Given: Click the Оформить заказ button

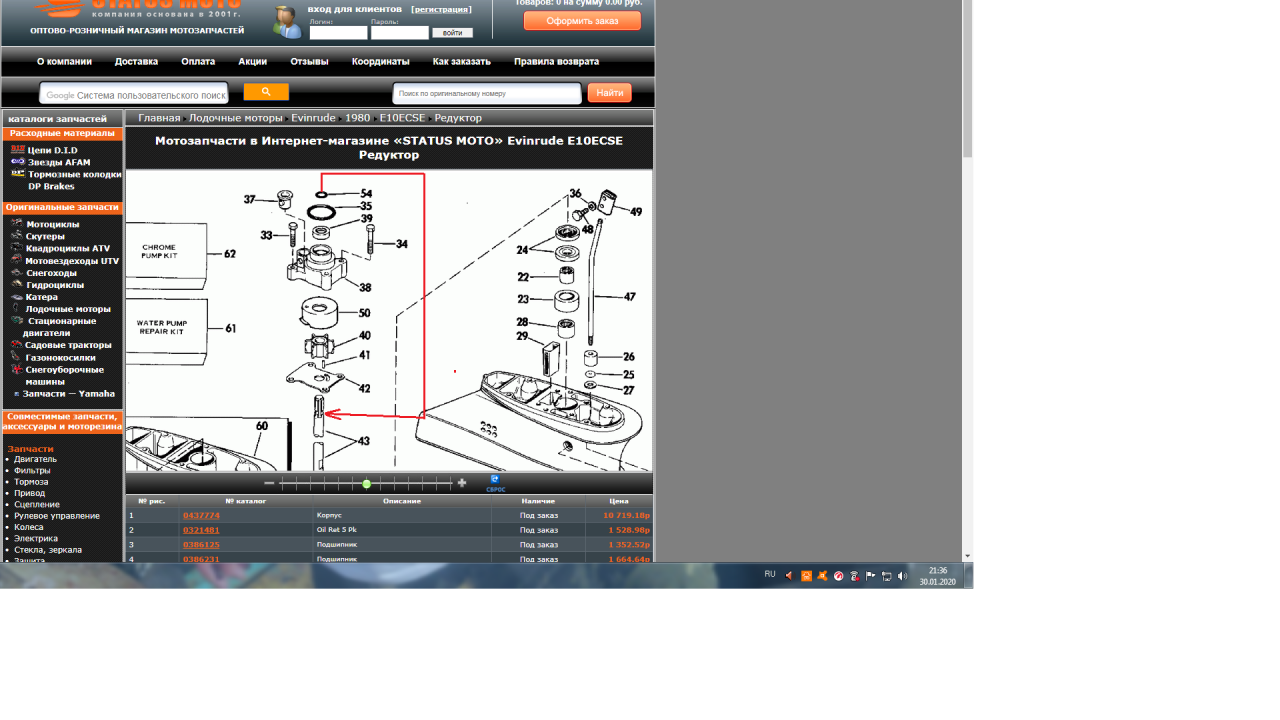Looking at the screenshot, I should click(582, 21).
